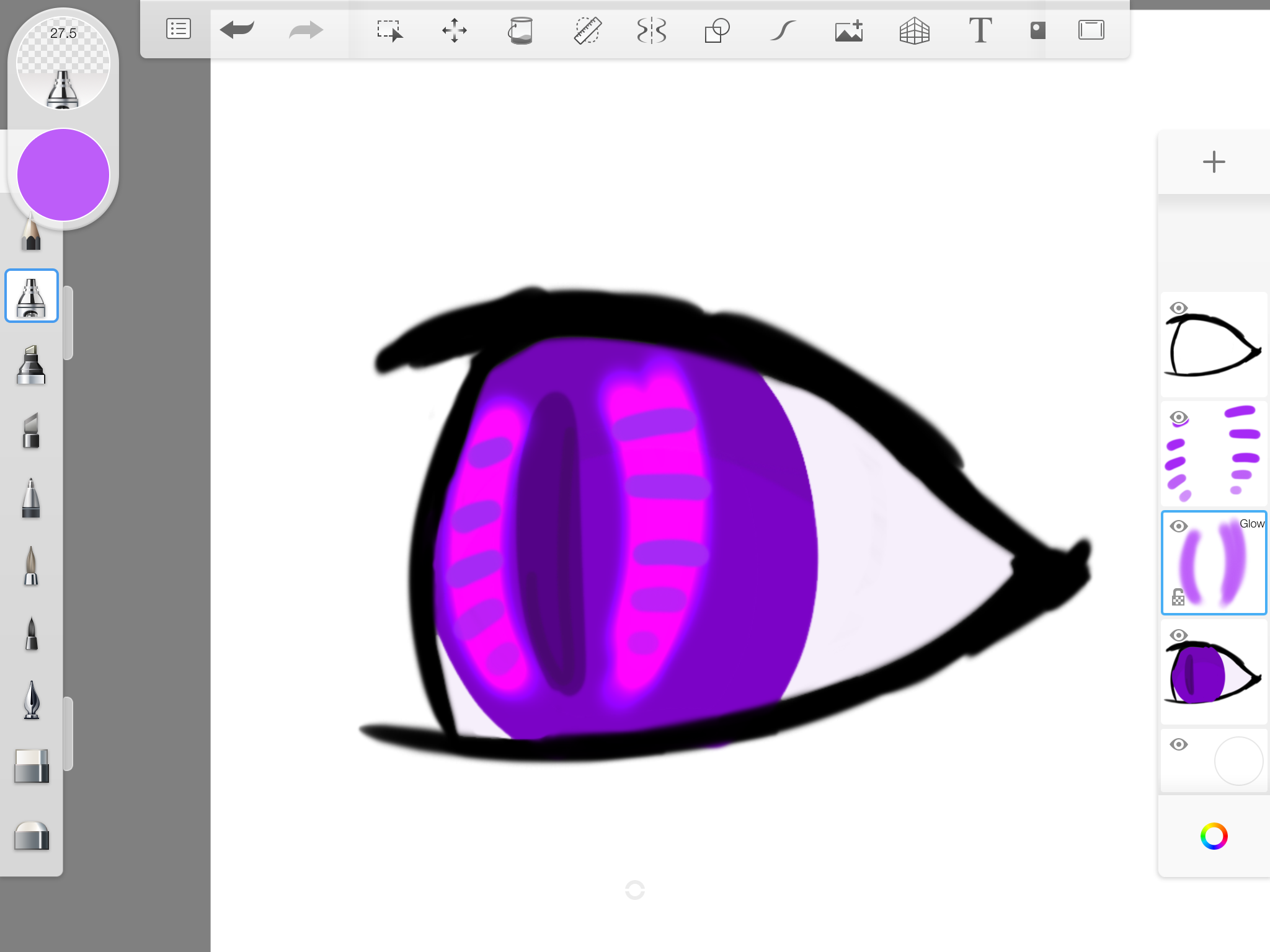1270x952 pixels.
Task: Open the brush puck showing 27.5
Action: (x=63, y=63)
